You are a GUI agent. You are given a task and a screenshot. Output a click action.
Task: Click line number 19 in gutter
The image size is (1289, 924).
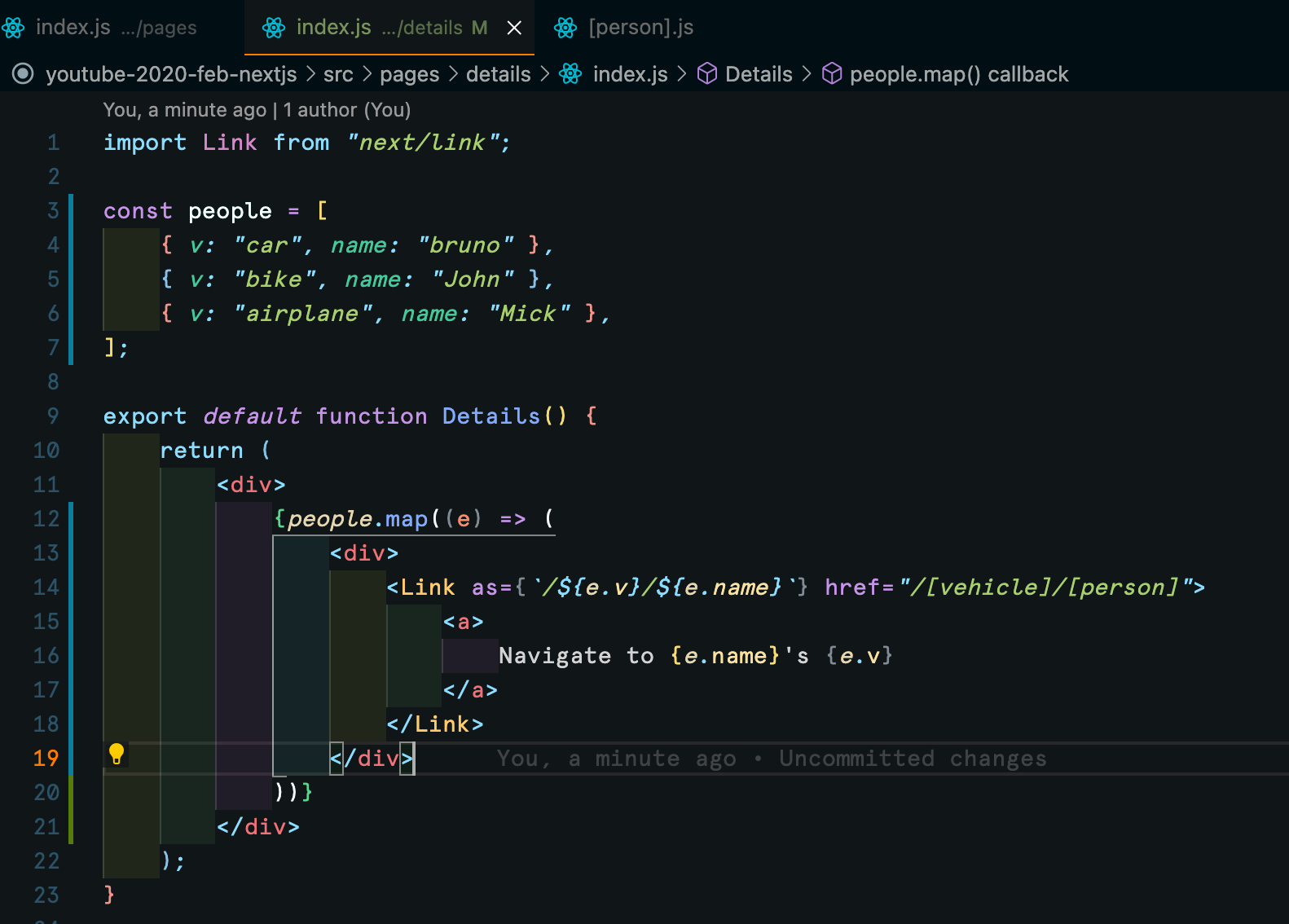46,759
